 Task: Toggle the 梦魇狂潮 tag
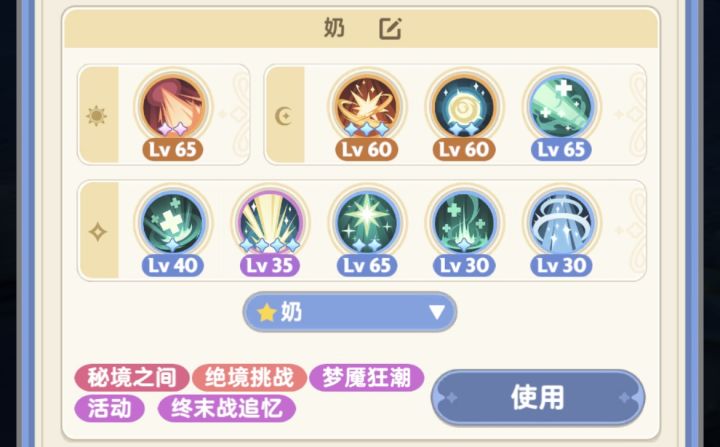tap(366, 378)
